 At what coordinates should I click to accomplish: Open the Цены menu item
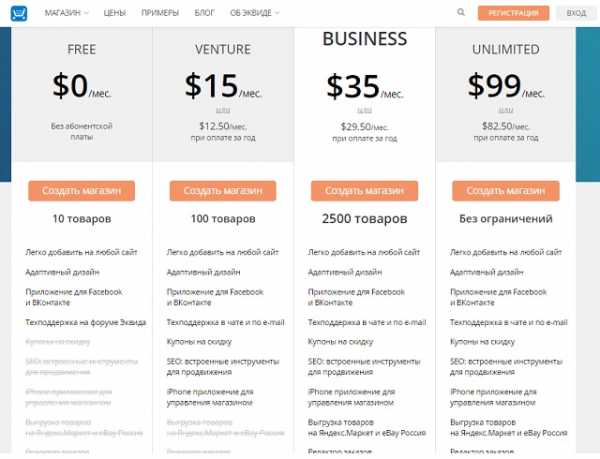point(114,13)
